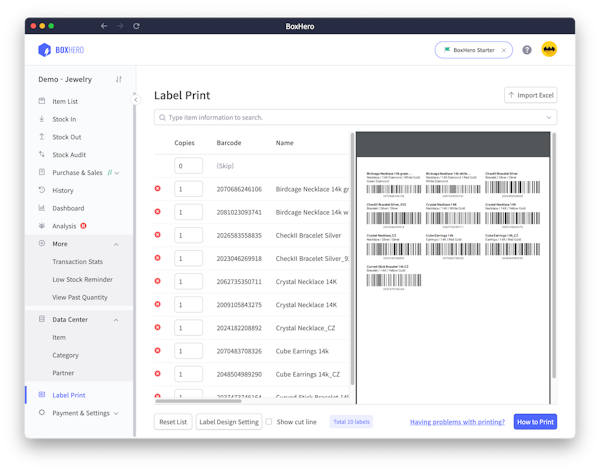600x471 pixels.
Task: Click the BoxHero logo icon
Action: click(44, 50)
